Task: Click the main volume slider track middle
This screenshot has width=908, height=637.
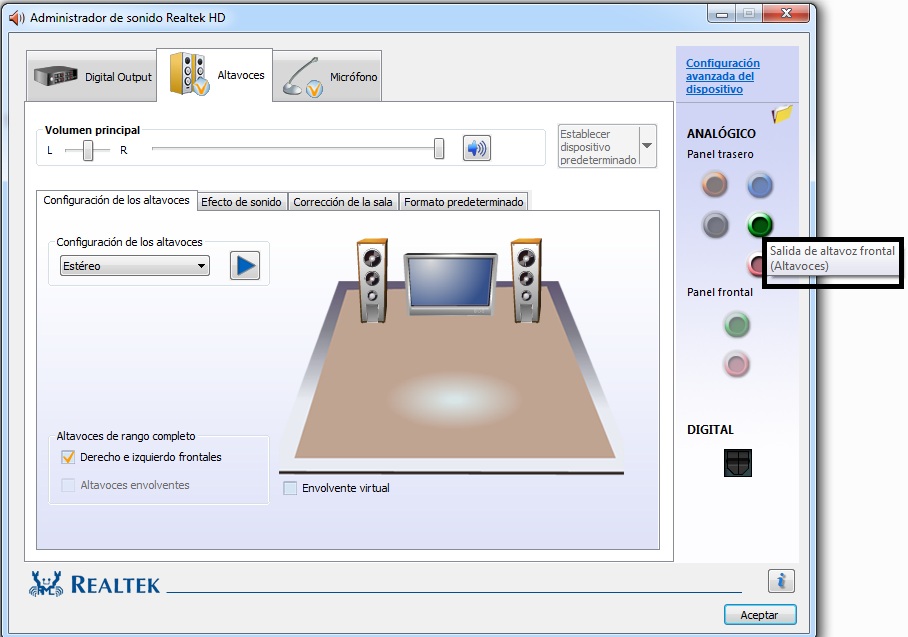Action: coord(294,149)
